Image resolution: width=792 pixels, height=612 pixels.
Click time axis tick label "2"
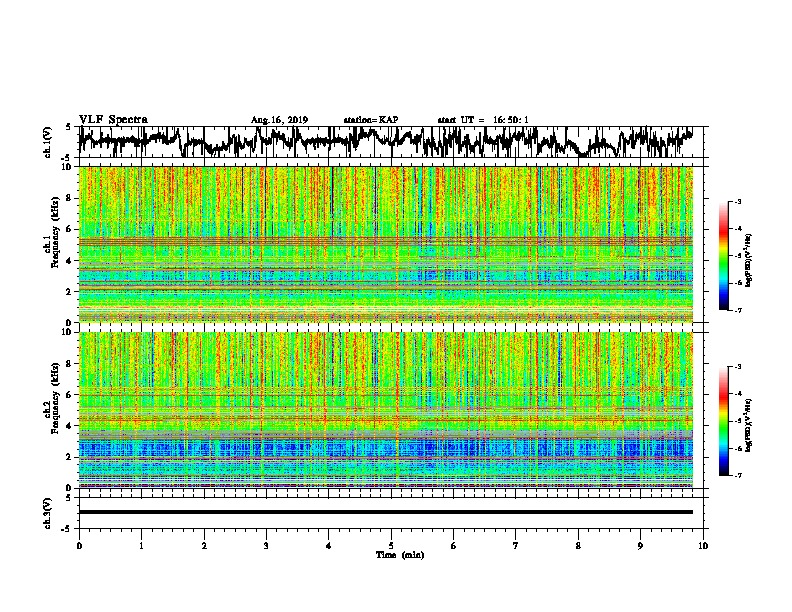[x=204, y=546]
